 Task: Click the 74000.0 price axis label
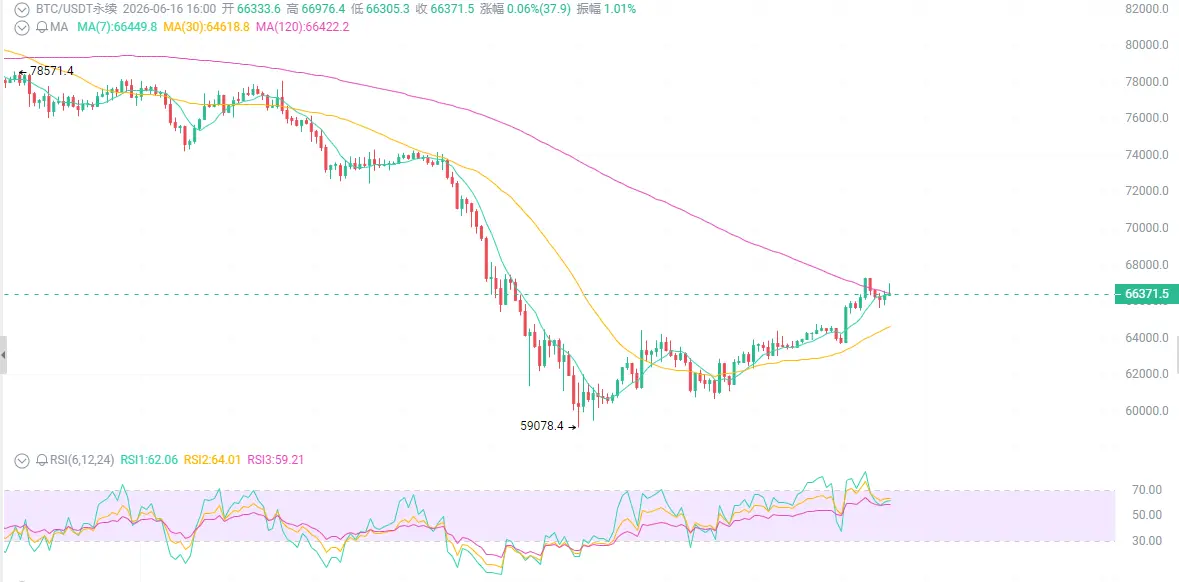point(1147,155)
